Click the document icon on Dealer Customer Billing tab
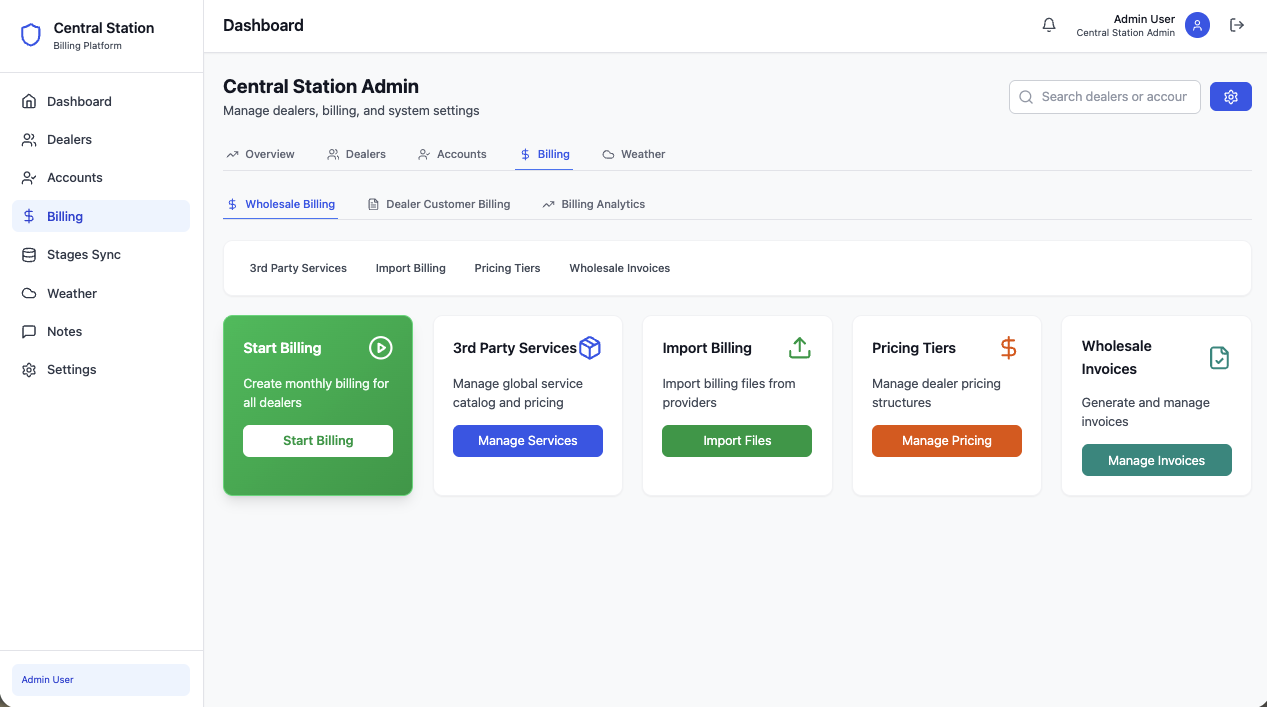The width and height of the screenshot is (1267, 707). (373, 204)
